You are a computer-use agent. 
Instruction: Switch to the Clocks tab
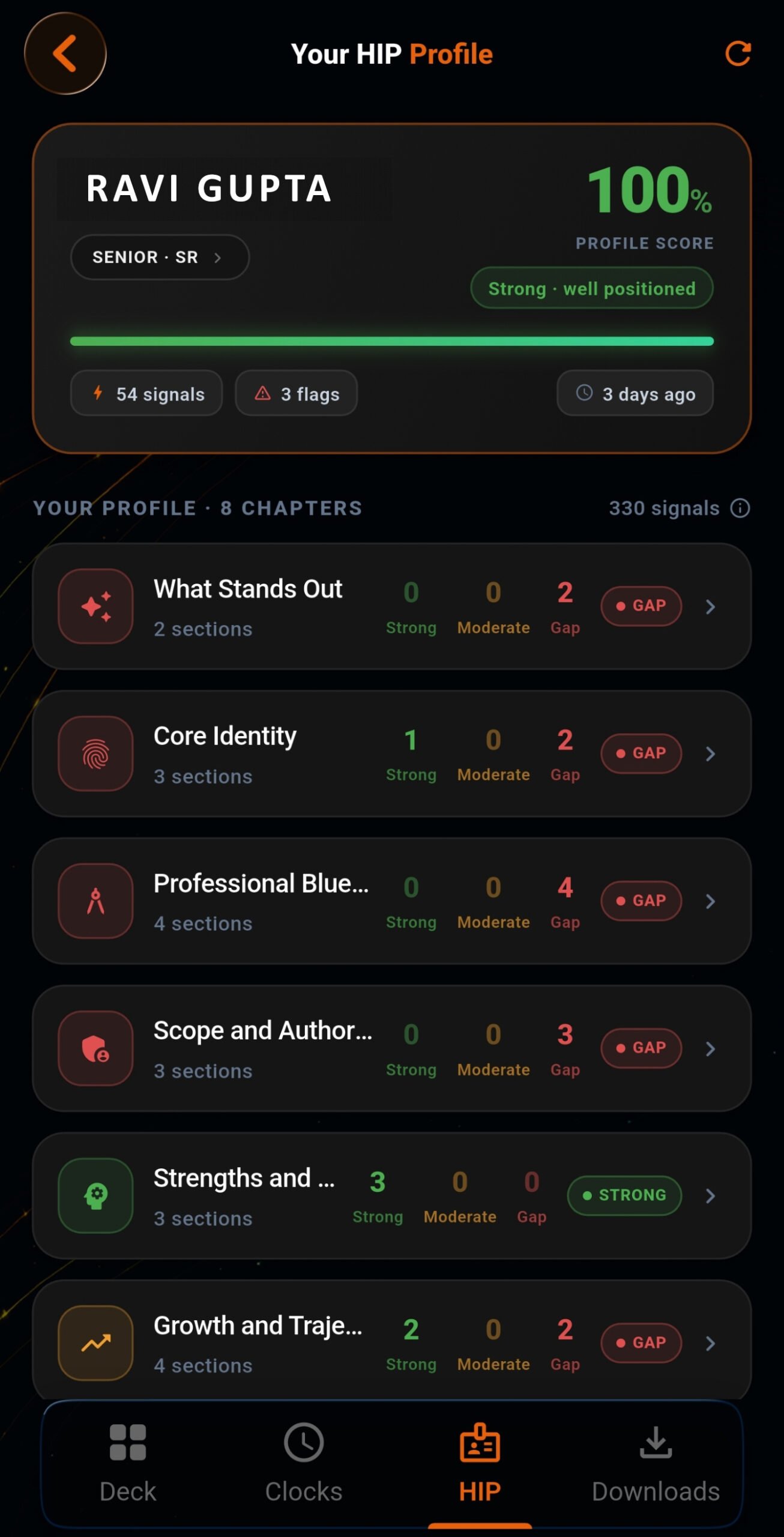pyautogui.click(x=304, y=1463)
